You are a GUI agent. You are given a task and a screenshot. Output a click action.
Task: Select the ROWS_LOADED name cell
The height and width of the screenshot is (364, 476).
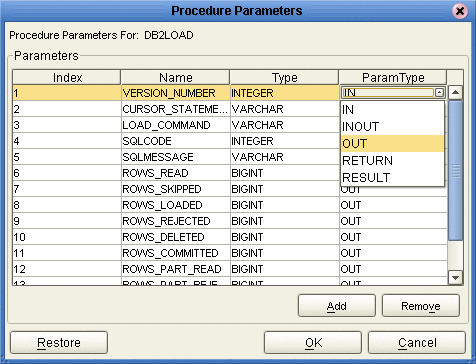point(176,205)
